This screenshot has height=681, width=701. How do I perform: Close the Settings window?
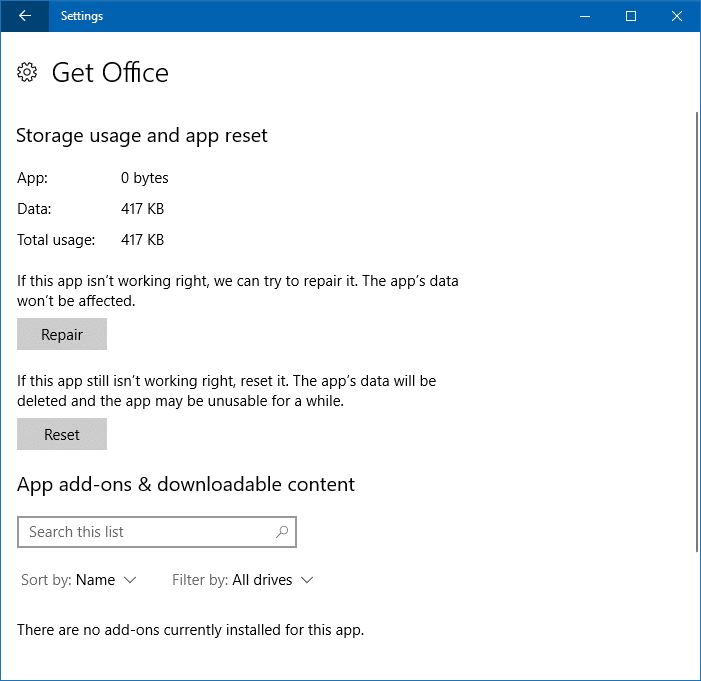[677, 16]
